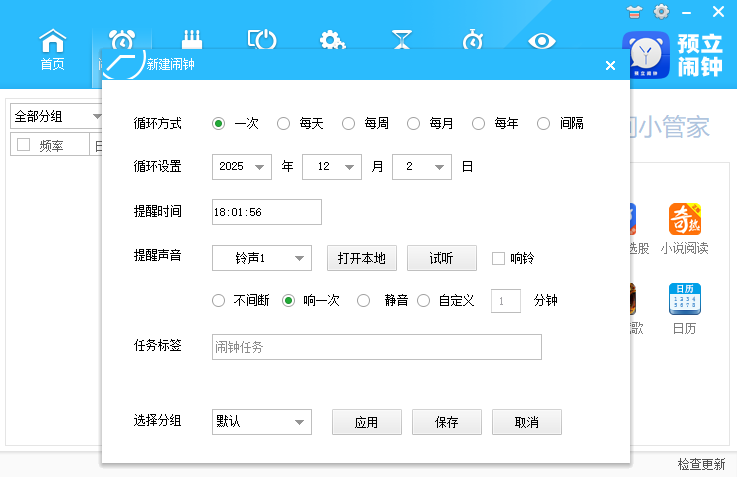Open the hourglass countdown icon
This screenshot has height=477, width=737.
coord(402,41)
